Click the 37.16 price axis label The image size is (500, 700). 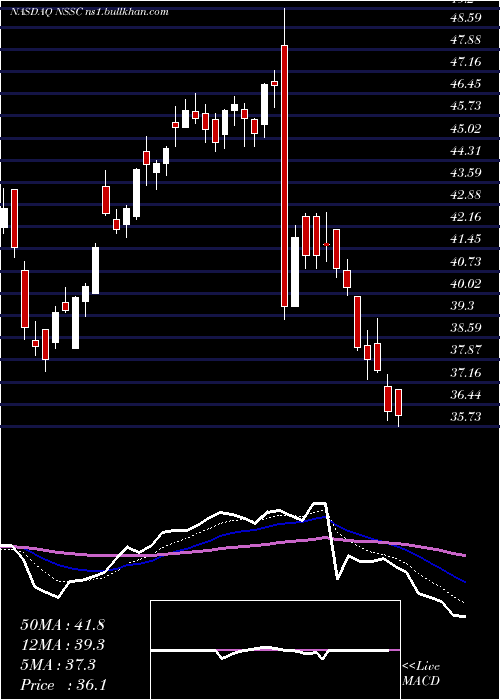coord(466,372)
